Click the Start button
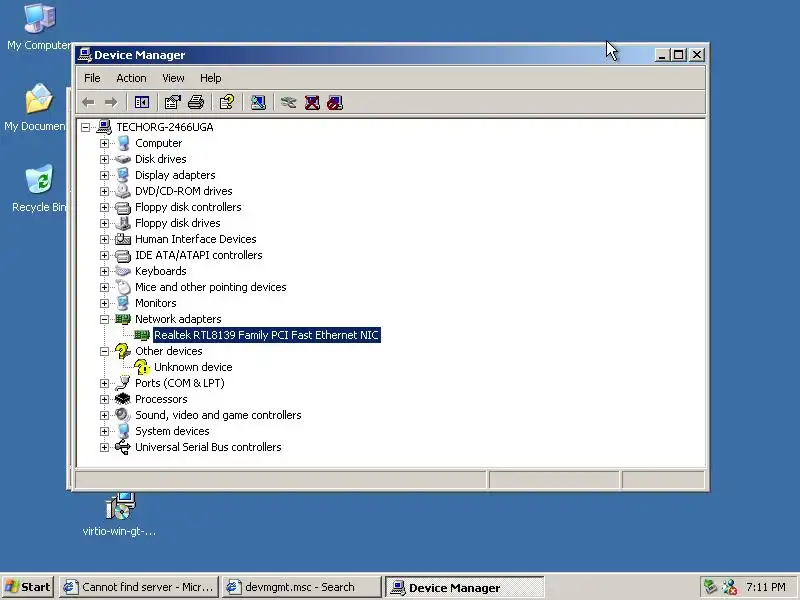Screen dimensions: 800x600 (28, 587)
